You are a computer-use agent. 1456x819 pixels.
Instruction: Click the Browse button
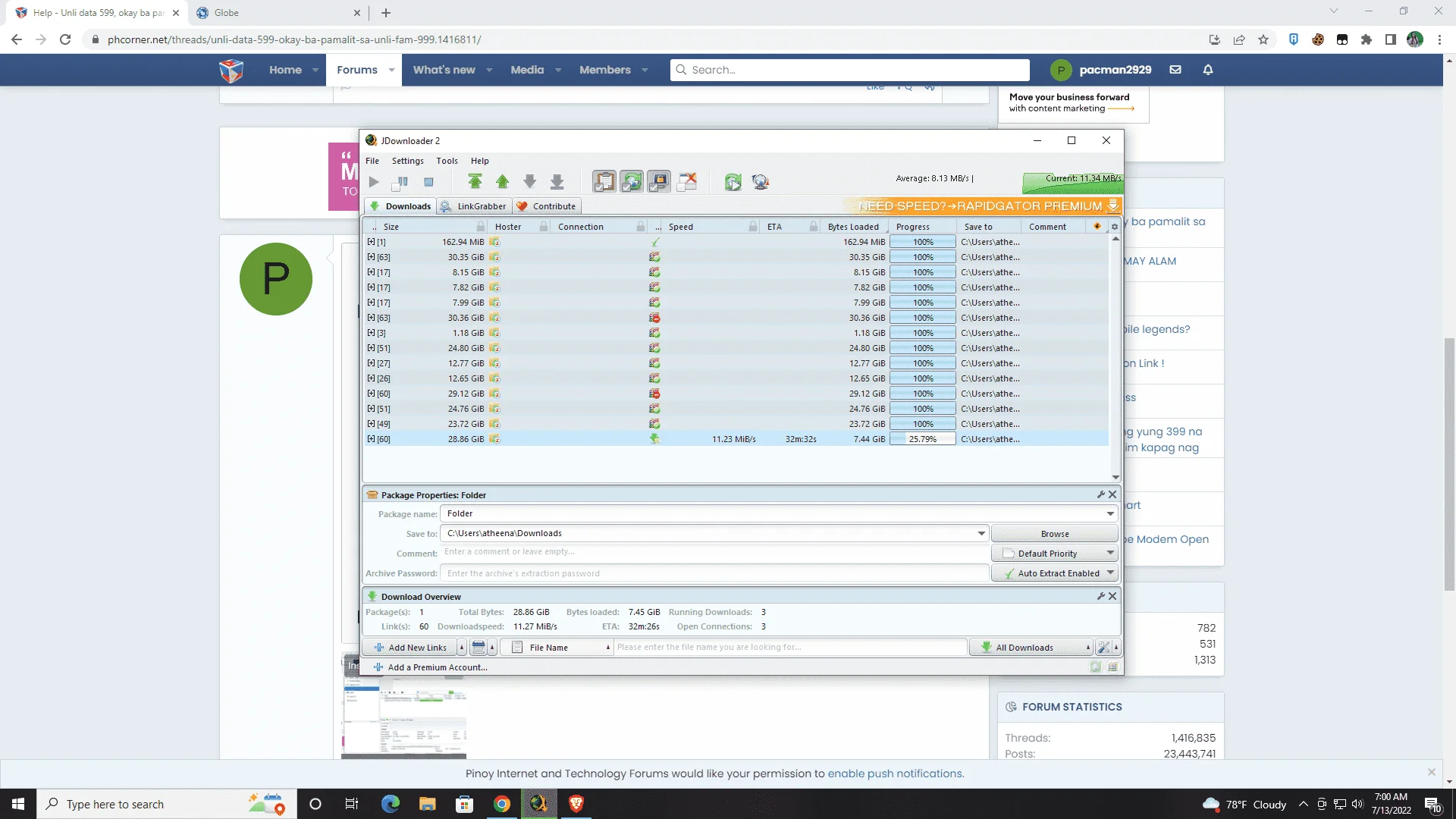point(1054,534)
